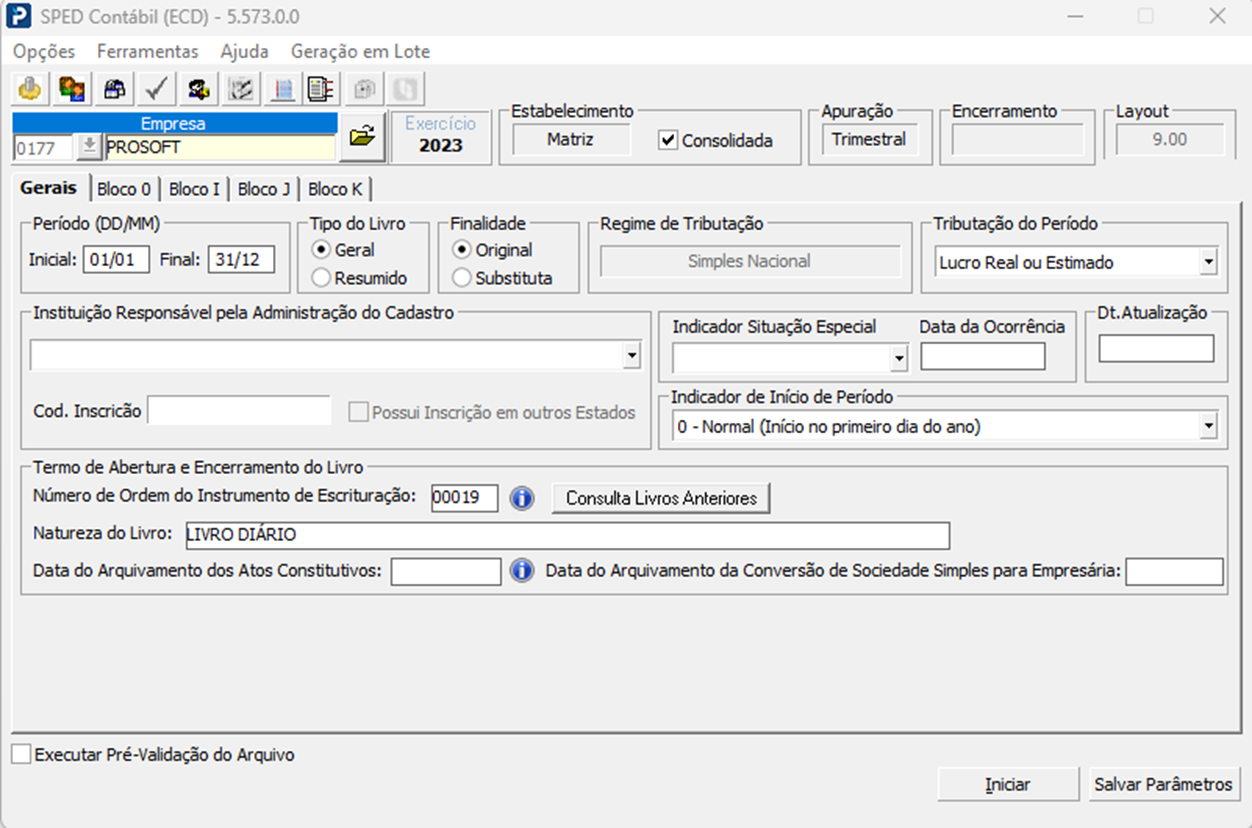Click the yellow stamp toolbar icon

coord(30,89)
